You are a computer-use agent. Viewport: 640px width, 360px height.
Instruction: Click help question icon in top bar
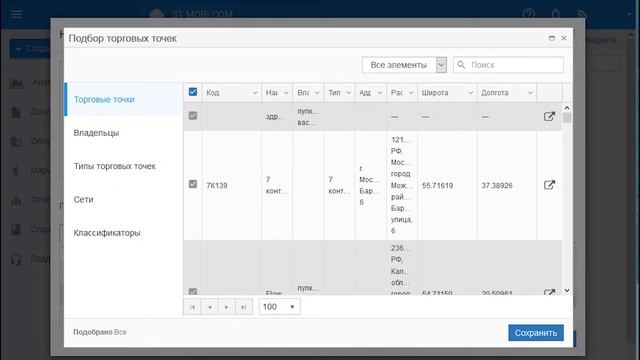[529, 15]
